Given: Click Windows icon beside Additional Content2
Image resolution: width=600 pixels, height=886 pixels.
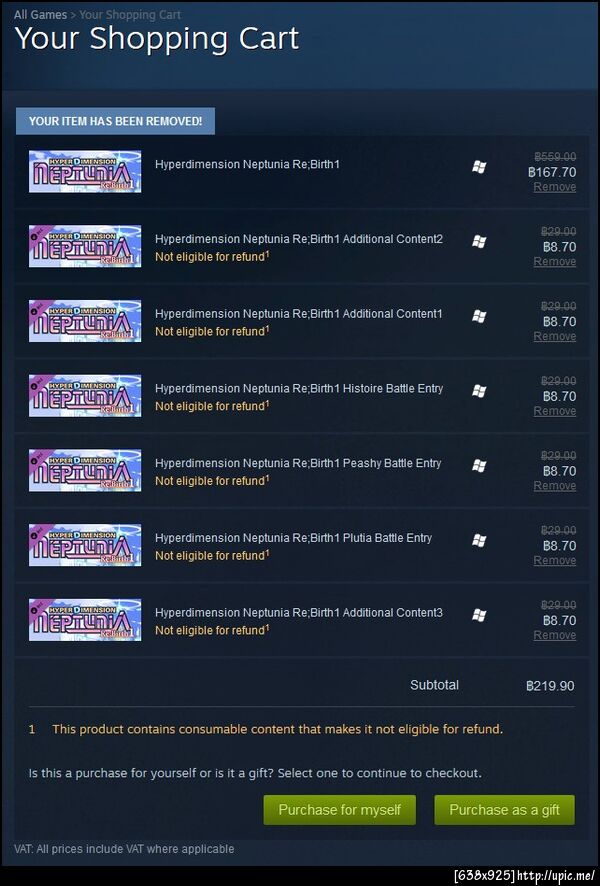Looking at the screenshot, I should pyautogui.click(x=479, y=241).
